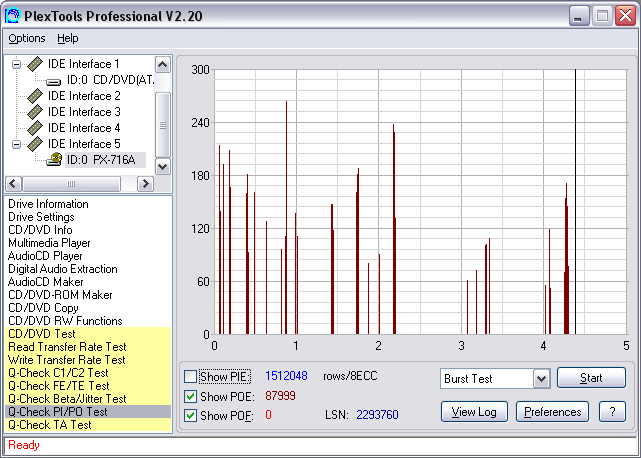Click the POE value 87999
This screenshot has width=641, height=458.
tap(280, 396)
